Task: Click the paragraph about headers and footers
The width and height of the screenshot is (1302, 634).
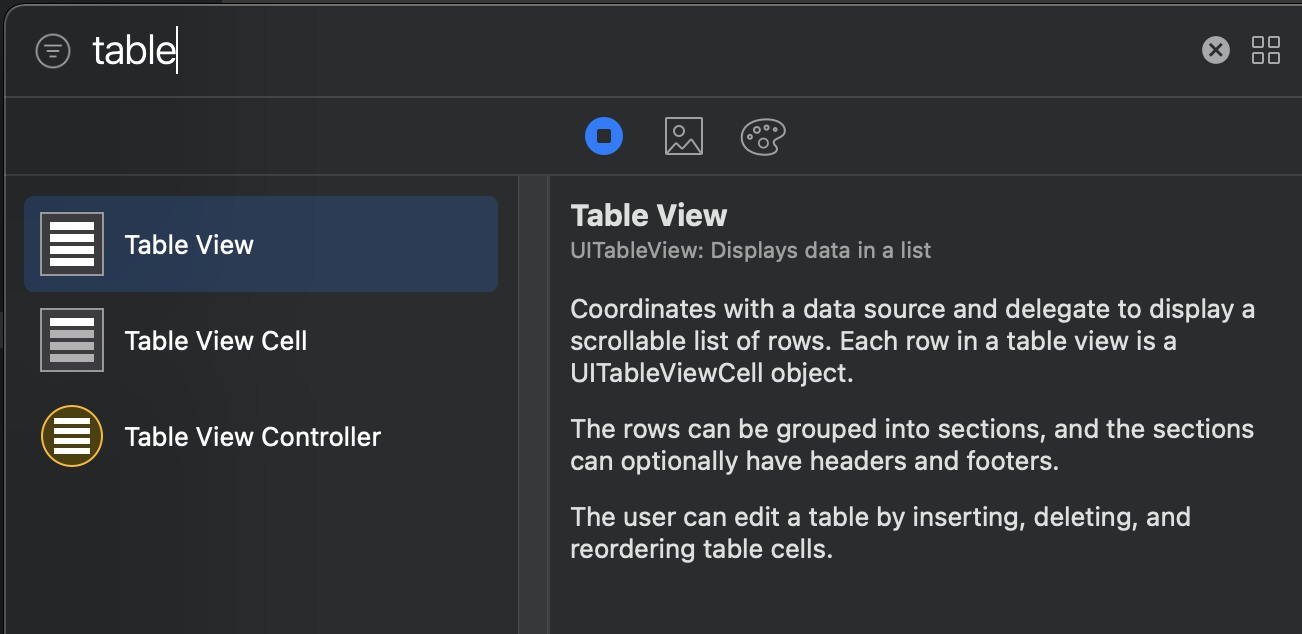Action: (x=910, y=445)
